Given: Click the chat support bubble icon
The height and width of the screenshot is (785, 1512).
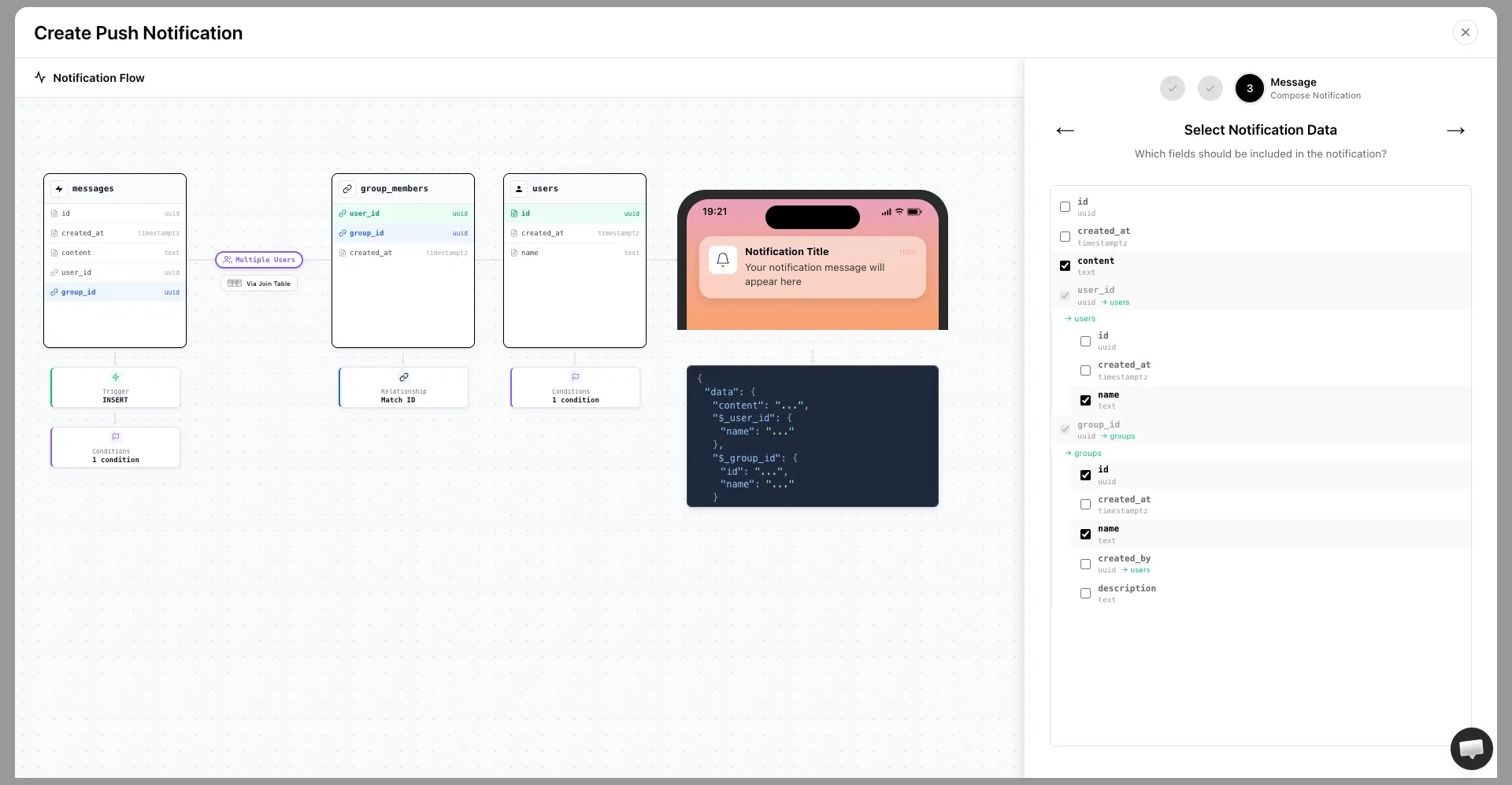Looking at the screenshot, I should click(1471, 749).
